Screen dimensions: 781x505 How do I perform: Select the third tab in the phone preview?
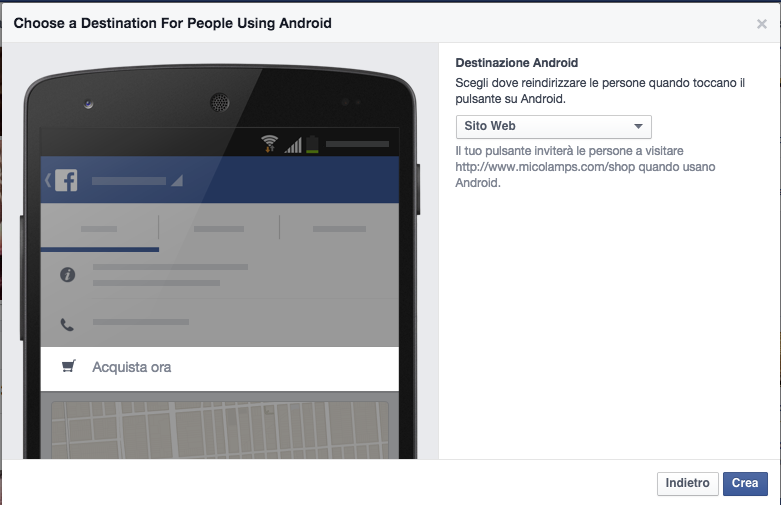(339, 229)
